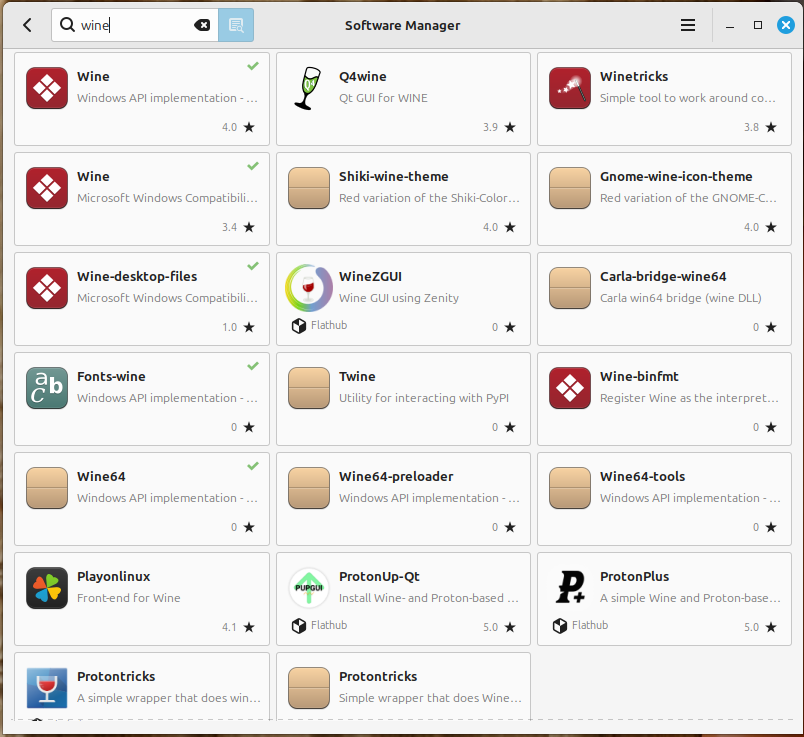Select the Q4wine title
Viewport: 804px width, 737px height.
(363, 76)
